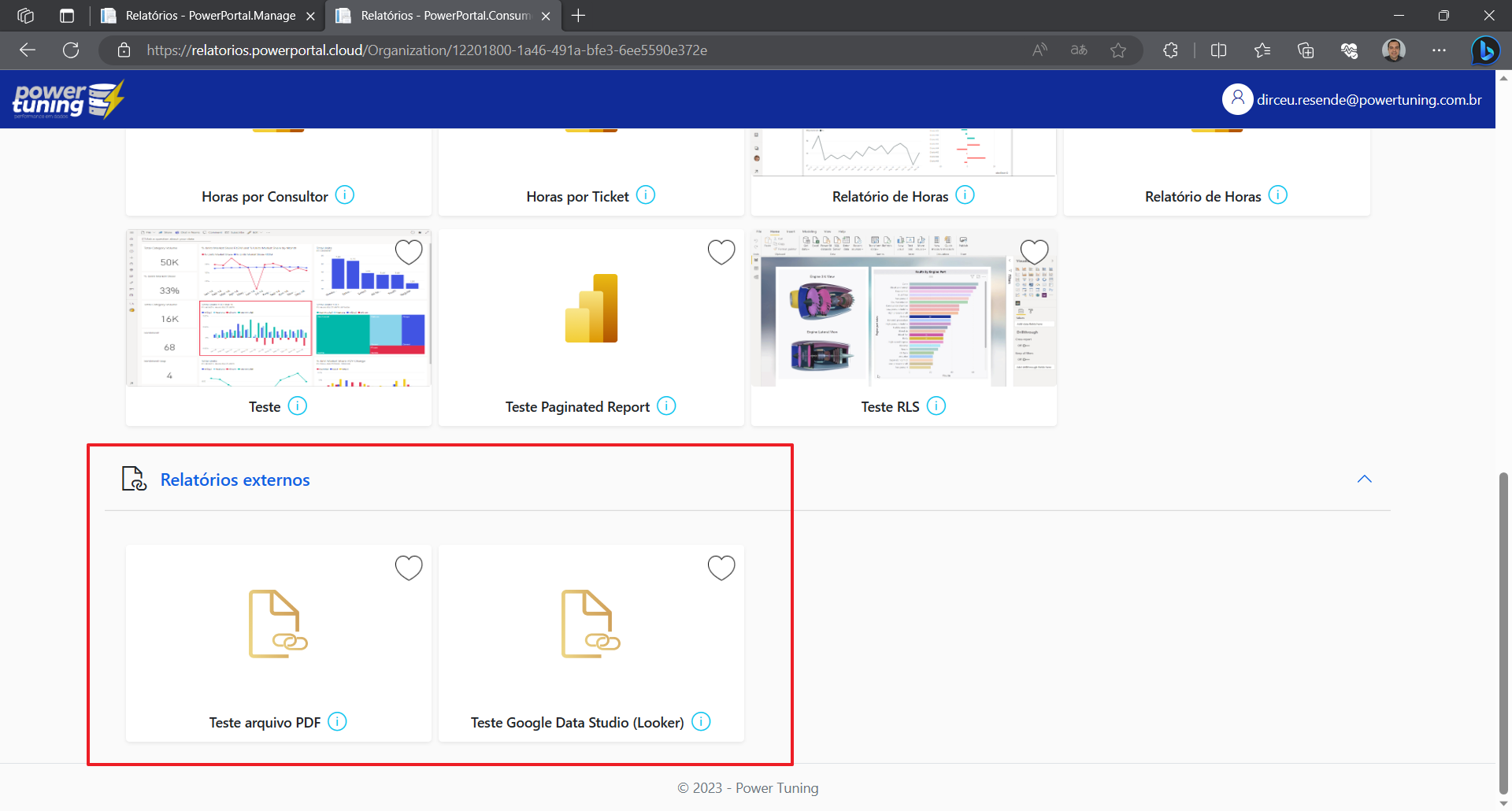Click the user profile avatar icon

click(x=1237, y=99)
